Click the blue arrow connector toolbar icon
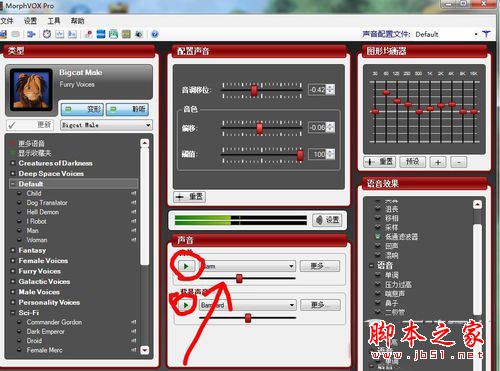500x371 pixels. tap(31, 34)
